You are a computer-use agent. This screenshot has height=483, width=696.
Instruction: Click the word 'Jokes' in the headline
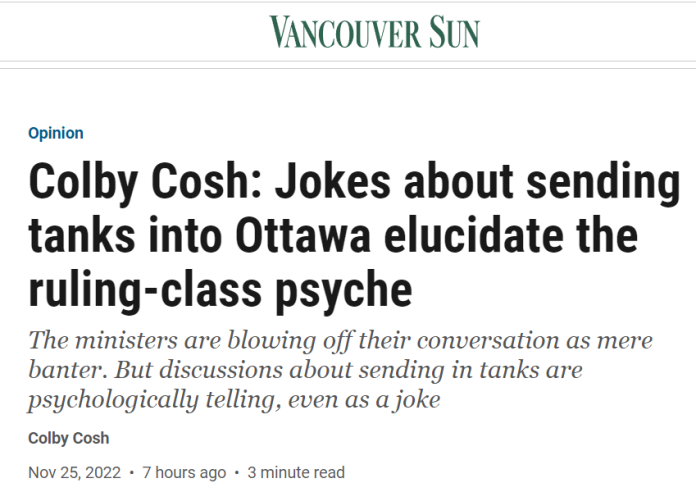[333, 181]
